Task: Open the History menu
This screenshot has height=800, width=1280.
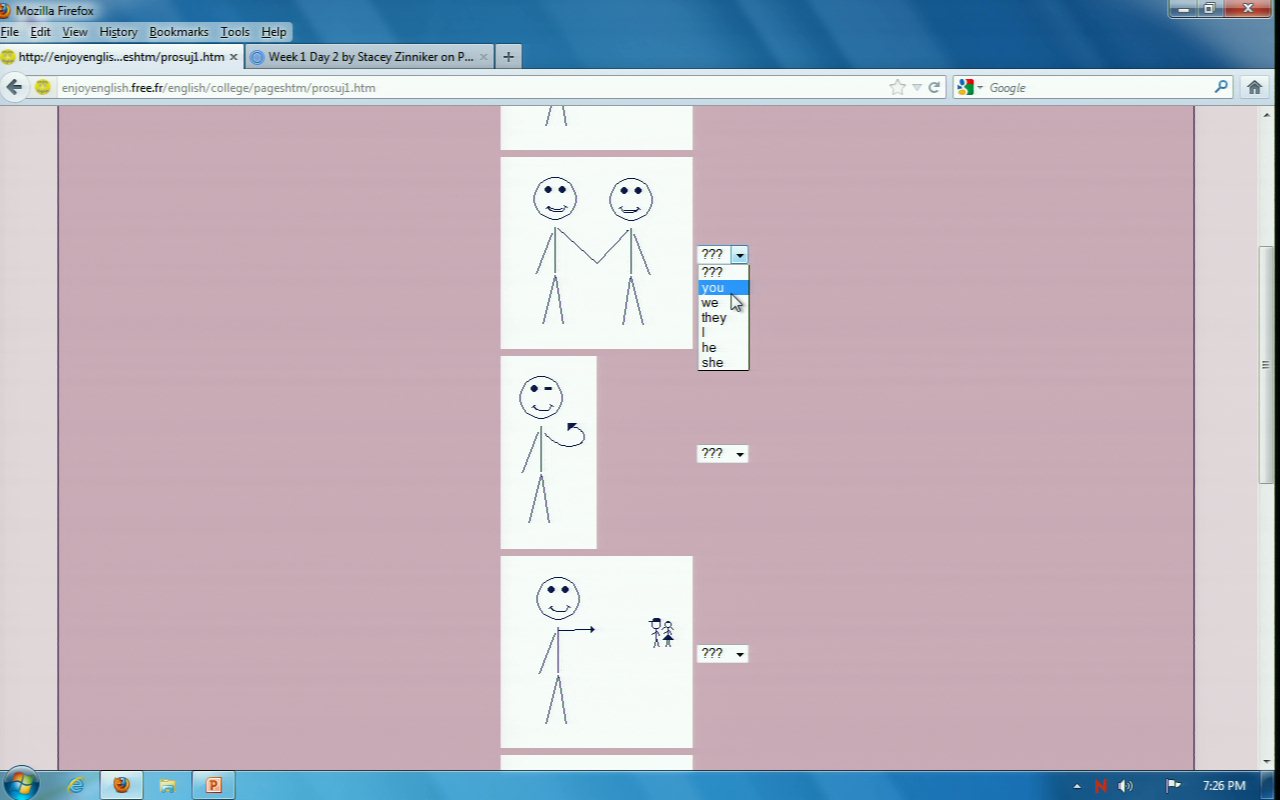Action: [118, 32]
